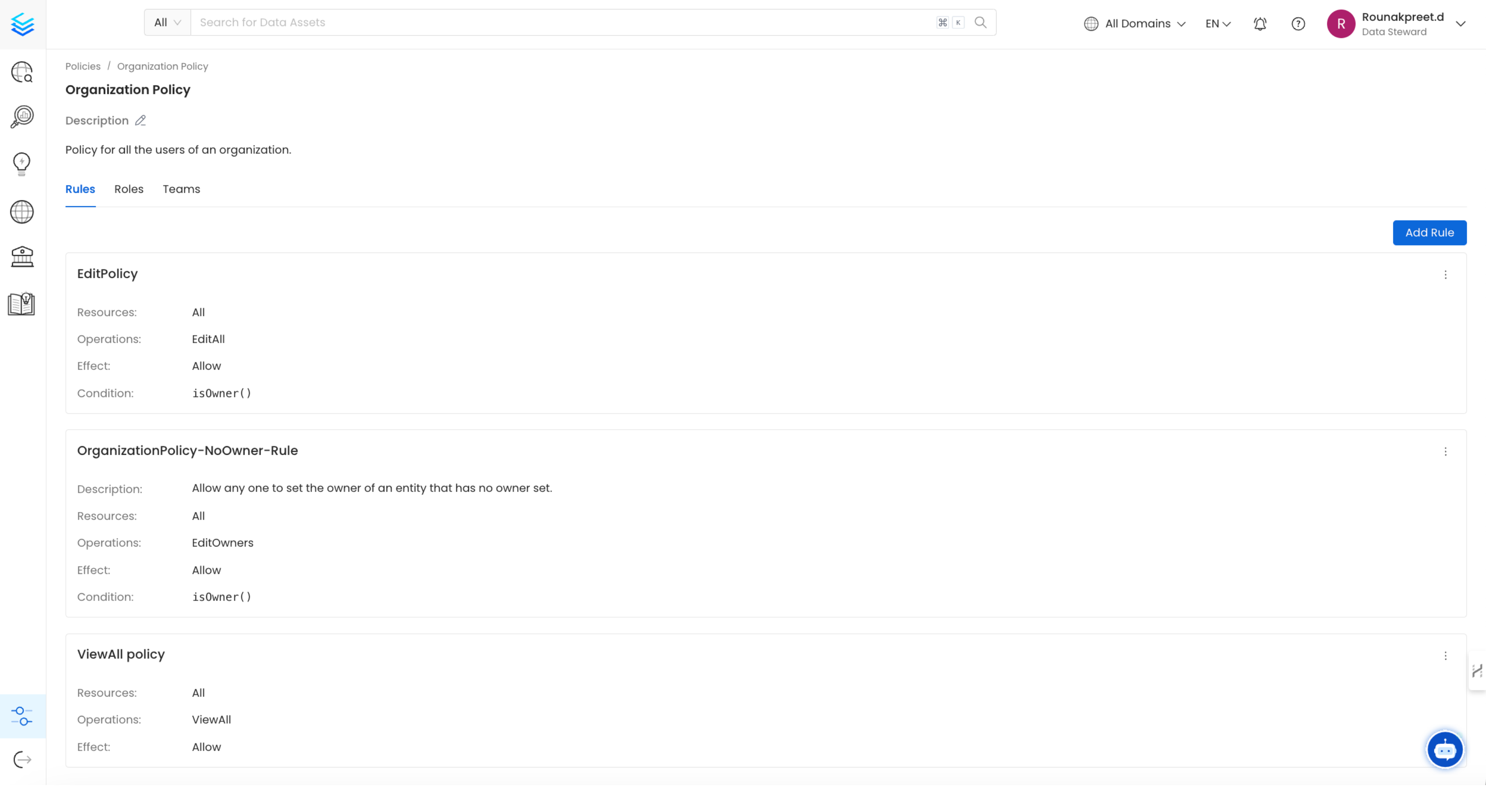Image resolution: width=1486 pixels, height=812 pixels.
Task: Open the Observability magnifier sidebar icon
Action: click(22, 117)
